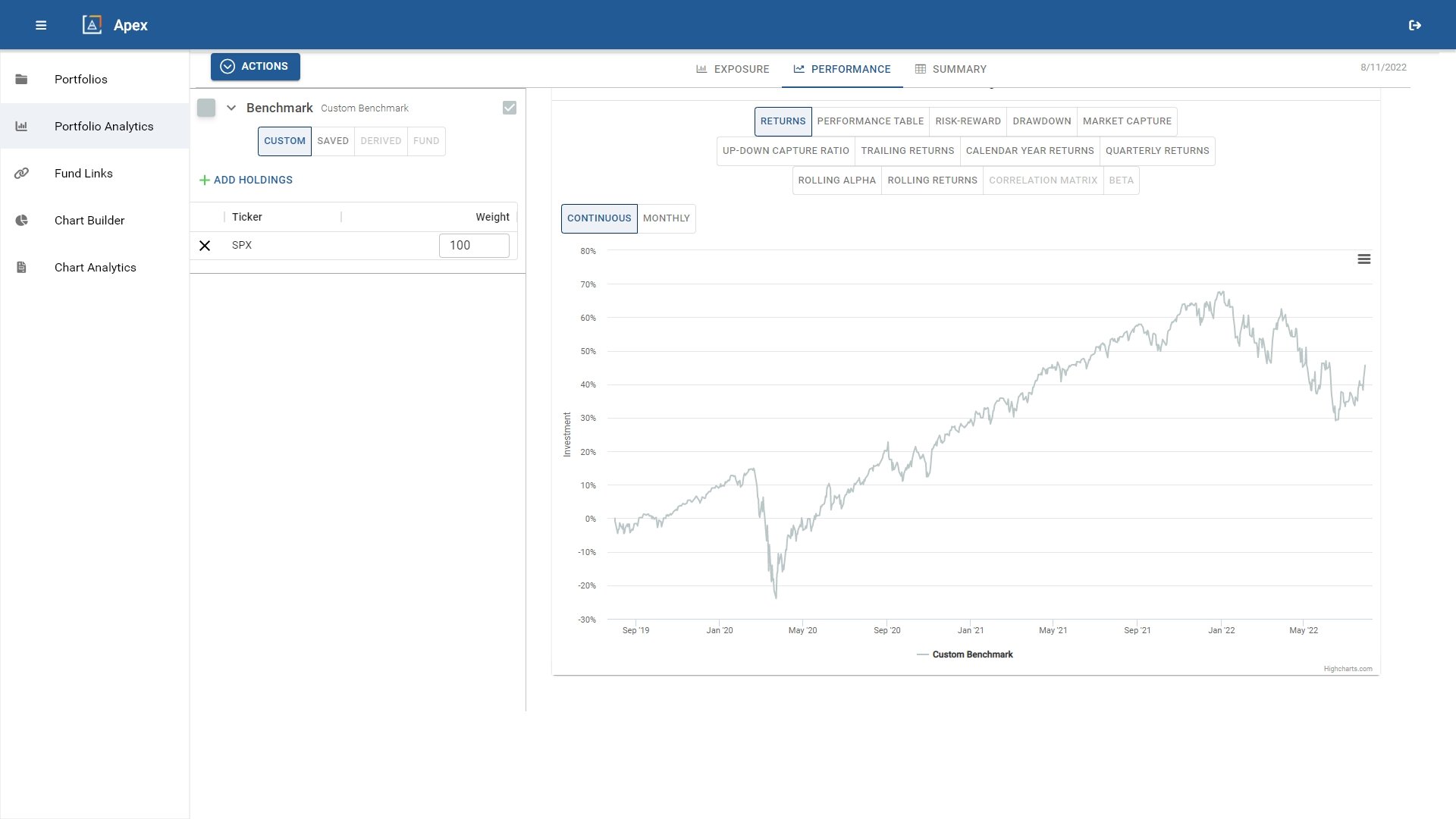Open the Beta view
1456x819 pixels.
coord(1121,180)
